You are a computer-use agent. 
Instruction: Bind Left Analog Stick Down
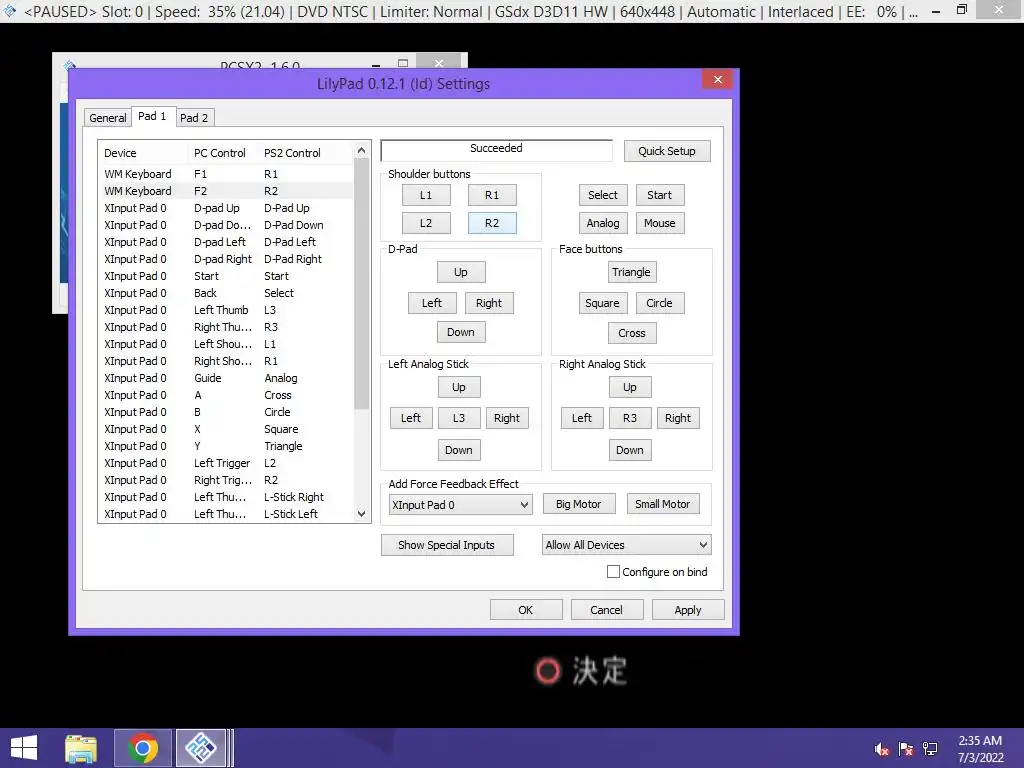pyautogui.click(x=459, y=450)
